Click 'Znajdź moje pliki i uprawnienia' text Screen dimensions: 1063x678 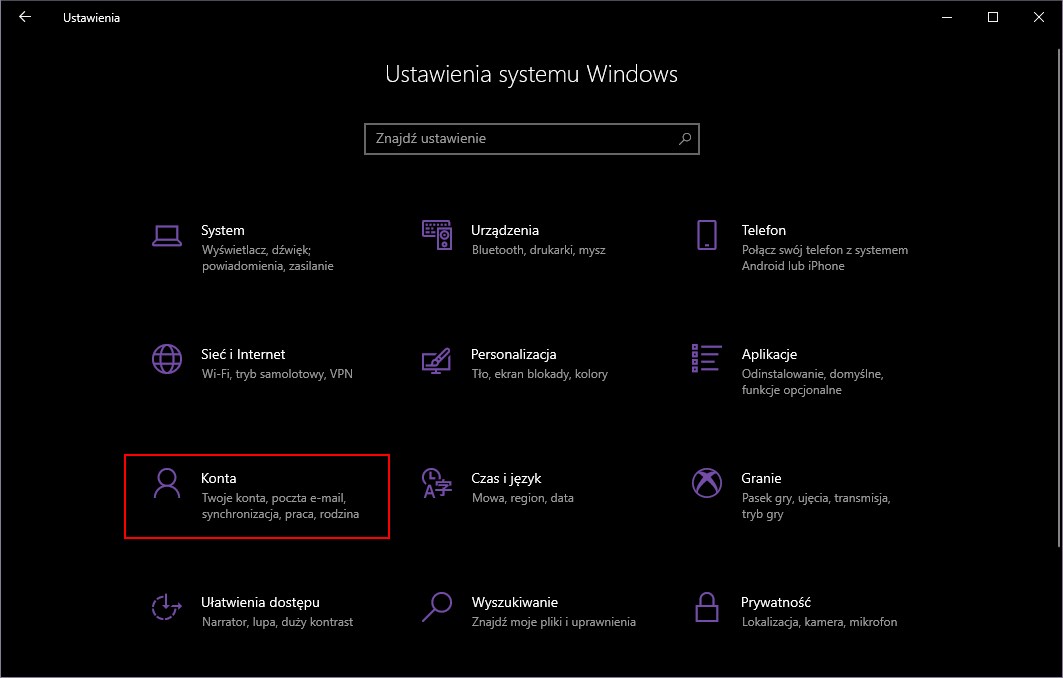click(x=553, y=622)
